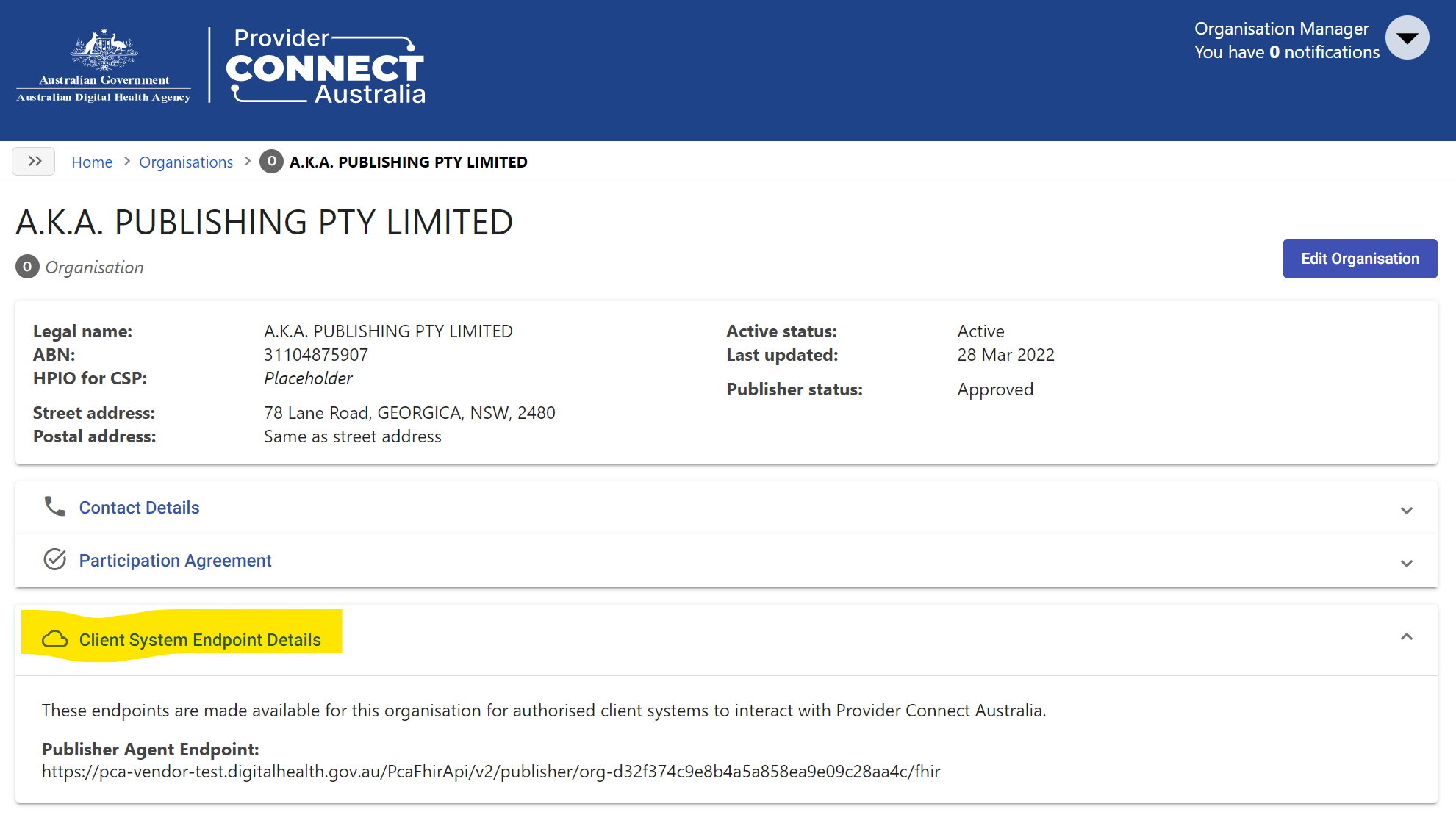
Task: Click the notifications count text in header
Action: pyautogui.click(x=1287, y=52)
